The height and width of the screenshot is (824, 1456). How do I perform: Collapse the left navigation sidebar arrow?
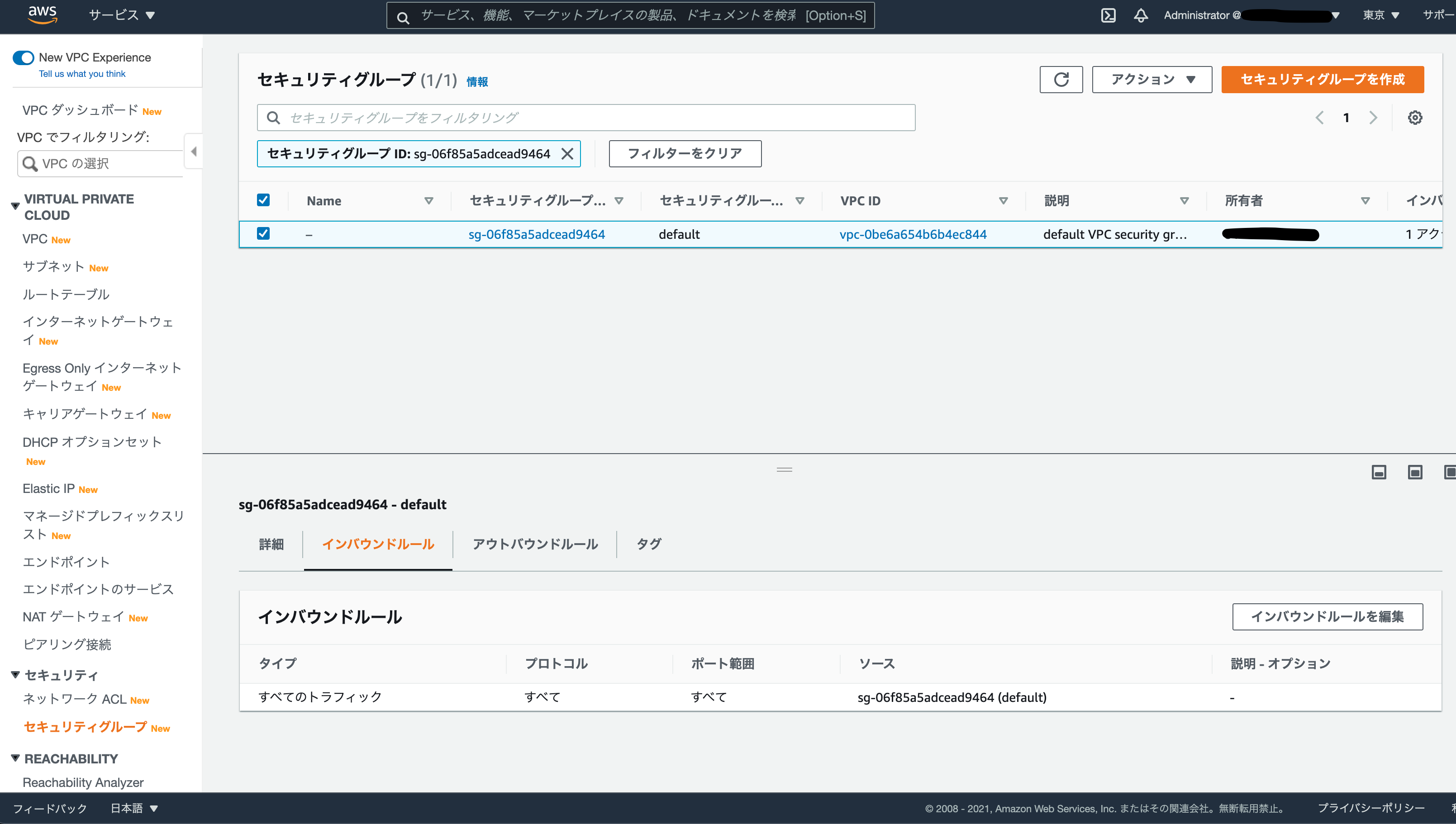coord(194,152)
